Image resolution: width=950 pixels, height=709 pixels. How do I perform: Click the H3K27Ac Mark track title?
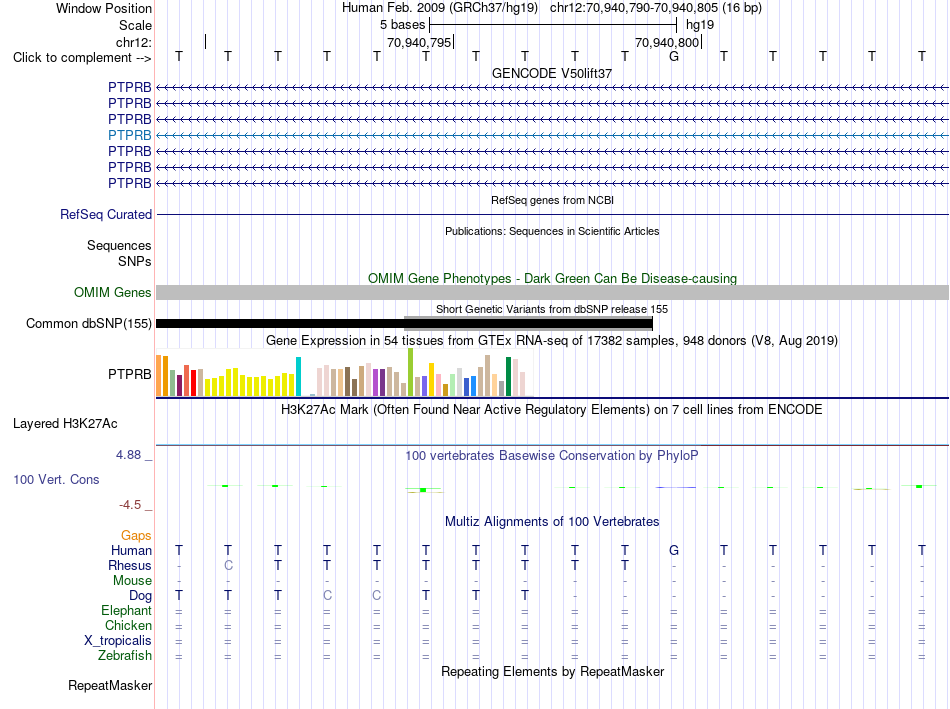(x=552, y=410)
